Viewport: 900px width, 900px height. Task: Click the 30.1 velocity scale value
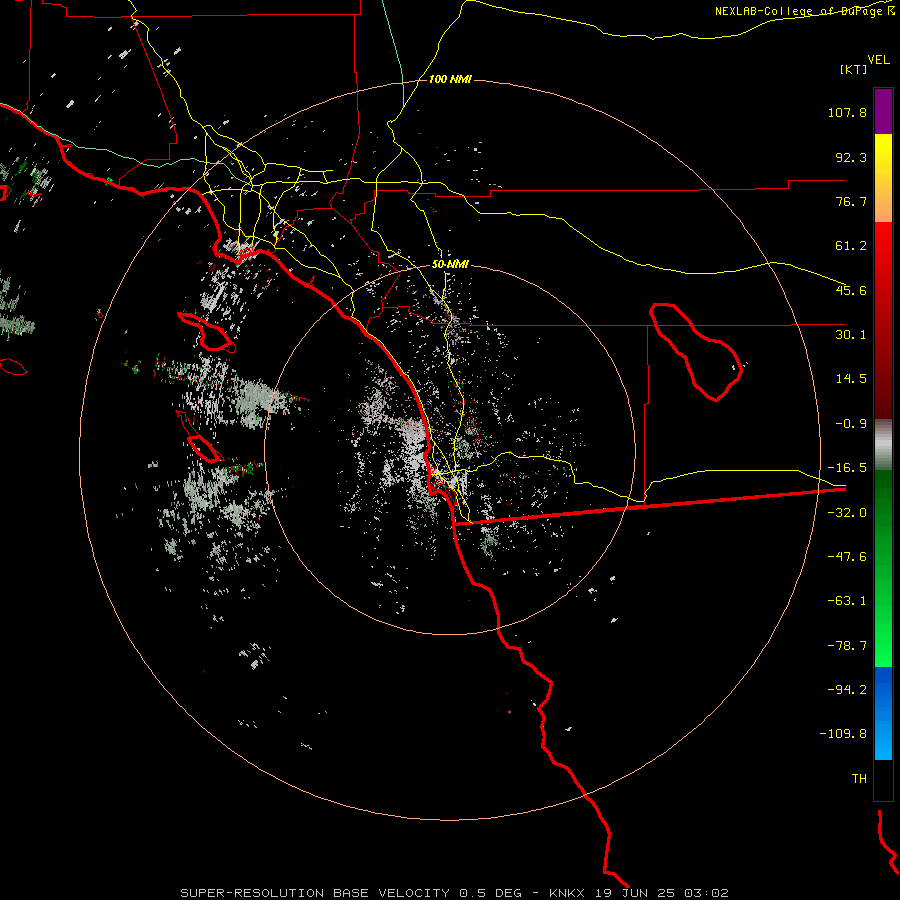(x=851, y=335)
